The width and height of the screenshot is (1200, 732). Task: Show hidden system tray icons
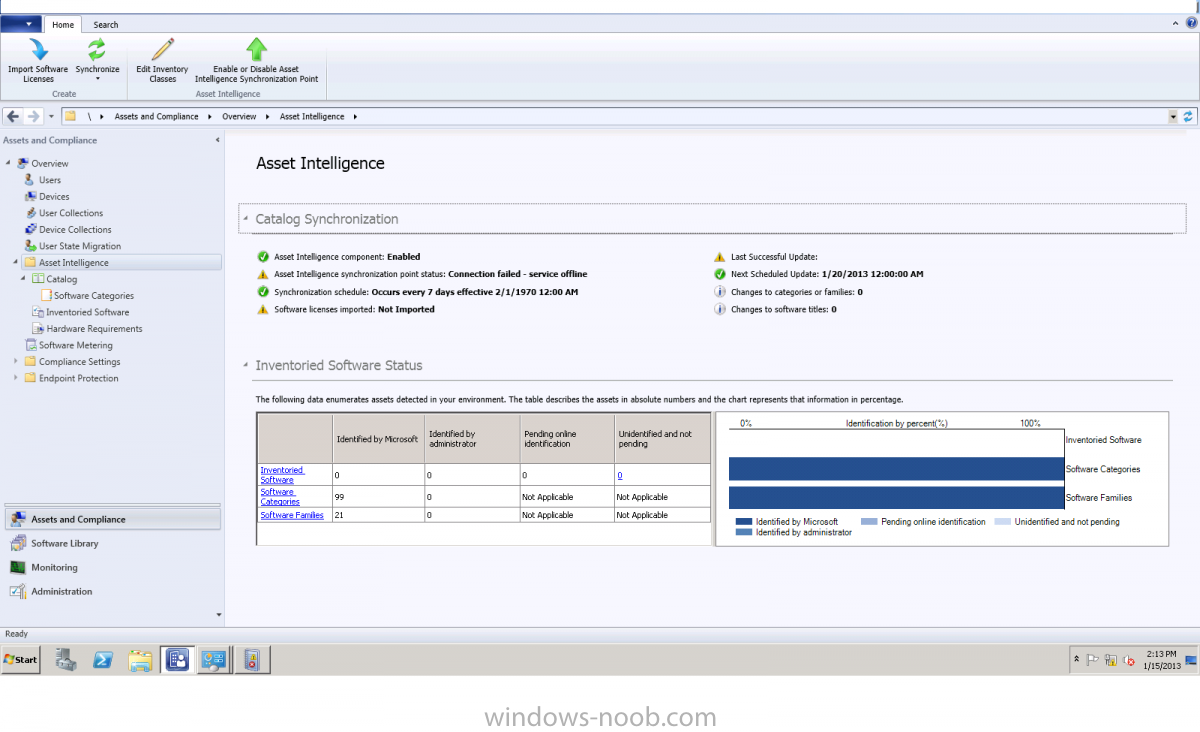point(1077,660)
